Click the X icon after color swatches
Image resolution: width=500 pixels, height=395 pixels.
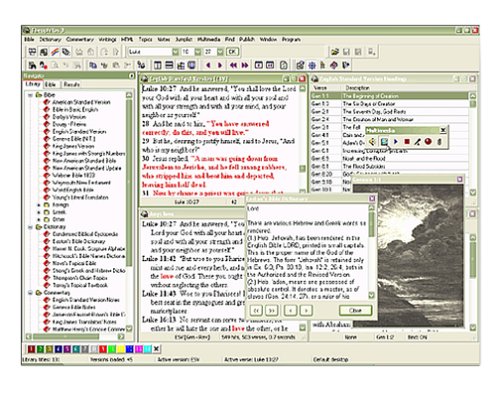(156, 349)
